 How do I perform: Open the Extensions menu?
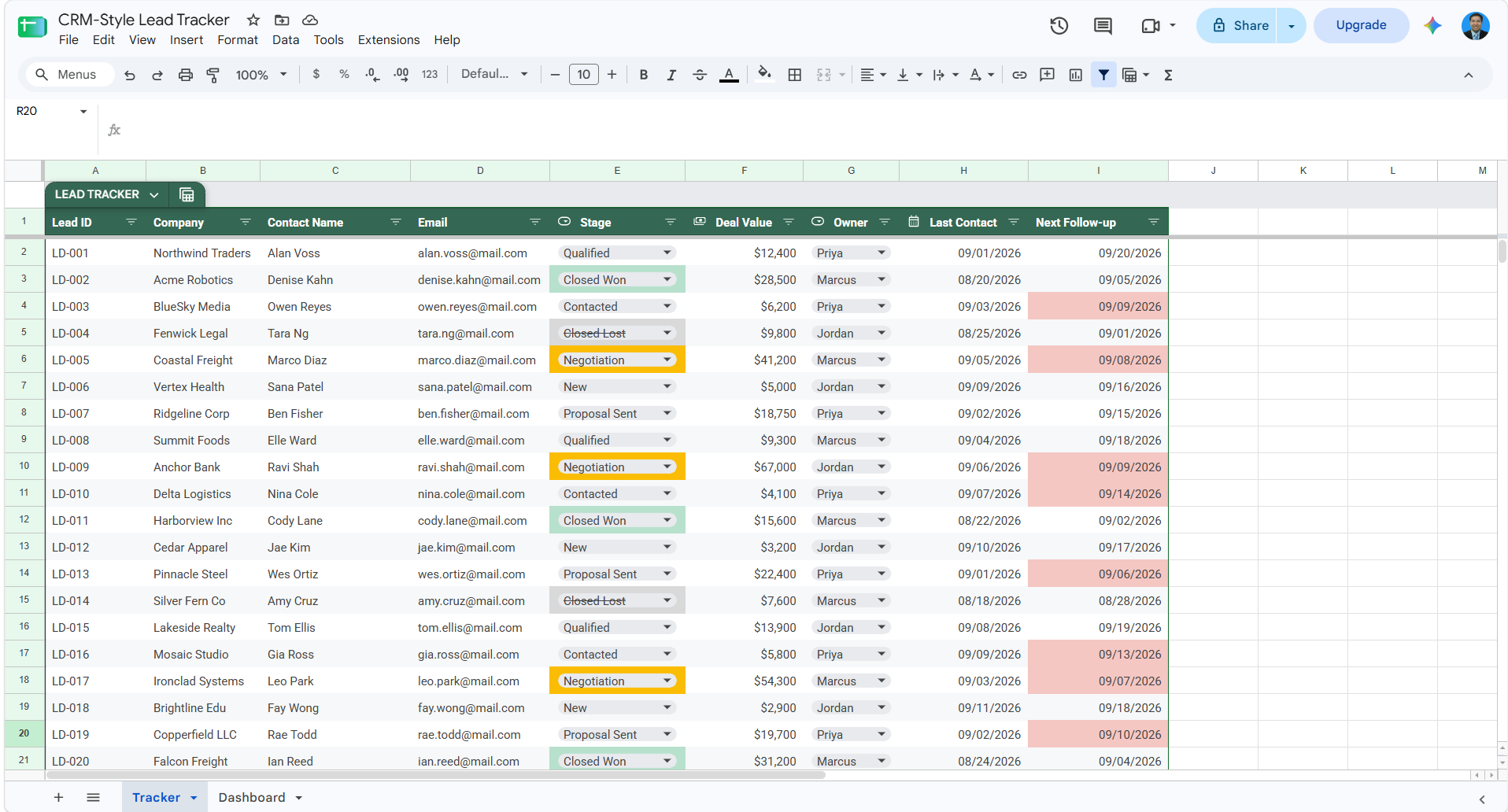389,39
